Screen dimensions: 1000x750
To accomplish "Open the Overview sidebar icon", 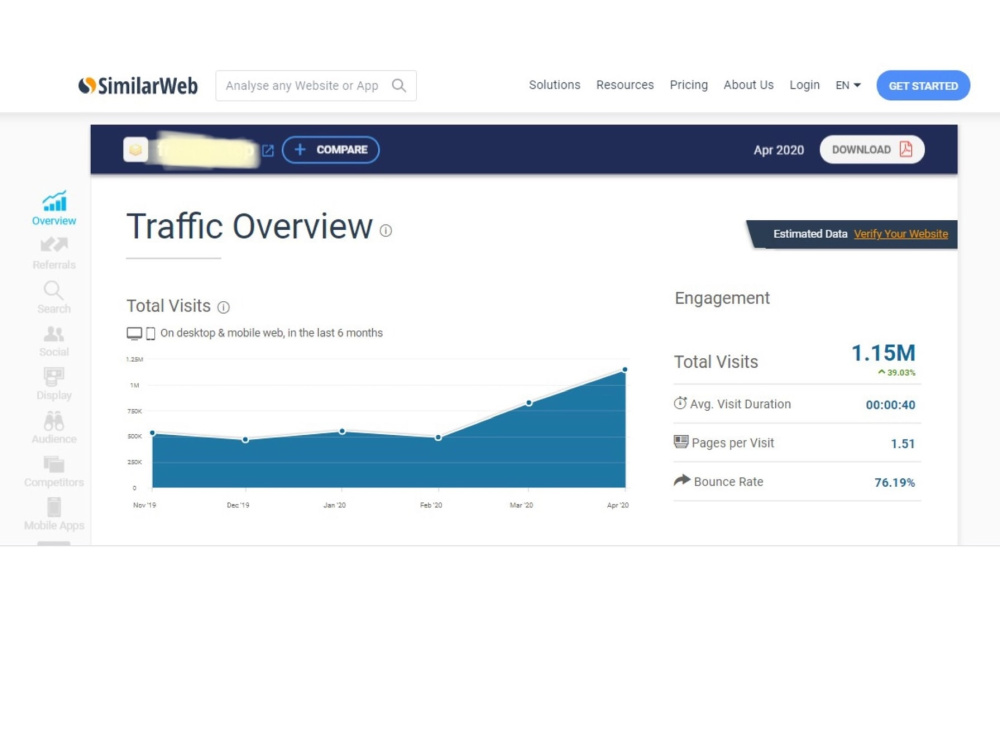I will [x=54, y=208].
